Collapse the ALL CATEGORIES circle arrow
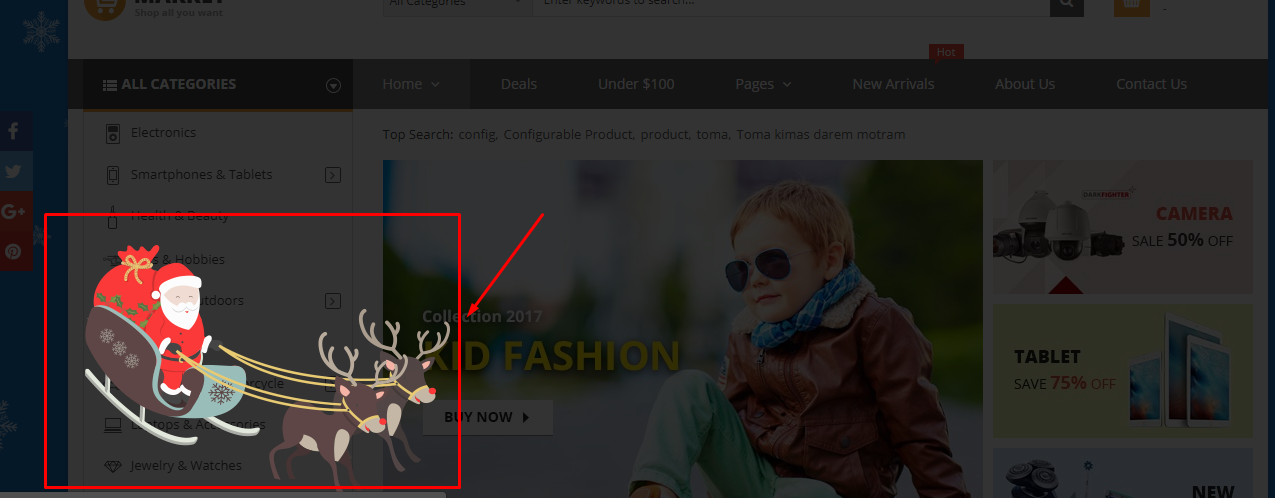 [333, 86]
